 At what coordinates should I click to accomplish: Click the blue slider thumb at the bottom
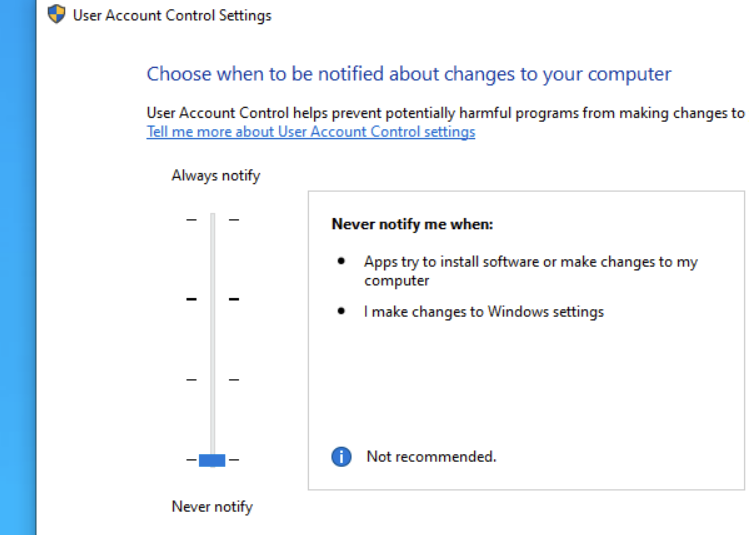coord(212,460)
